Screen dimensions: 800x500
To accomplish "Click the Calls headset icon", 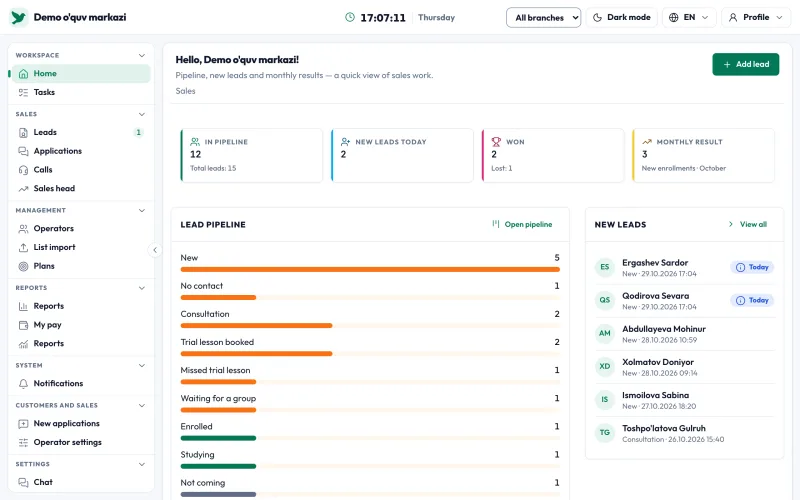I will click(23, 170).
